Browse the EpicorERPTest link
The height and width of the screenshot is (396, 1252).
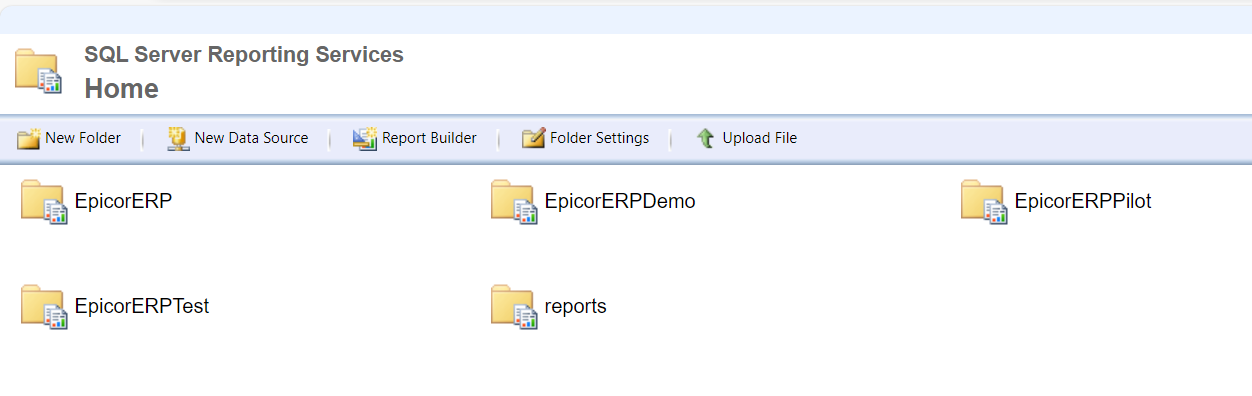click(x=142, y=306)
